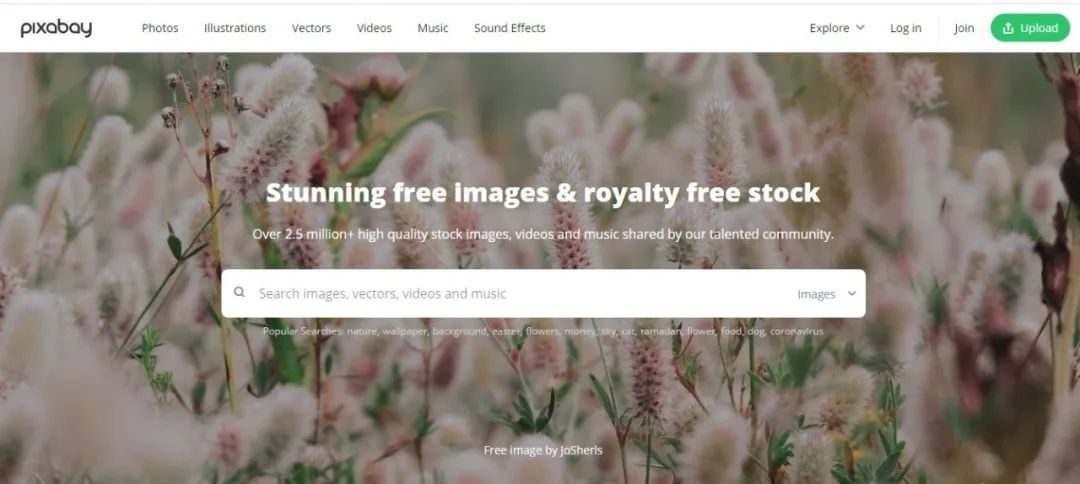Image resolution: width=1080 pixels, height=484 pixels.
Task: Click the green Upload button
Action: tap(1030, 28)
